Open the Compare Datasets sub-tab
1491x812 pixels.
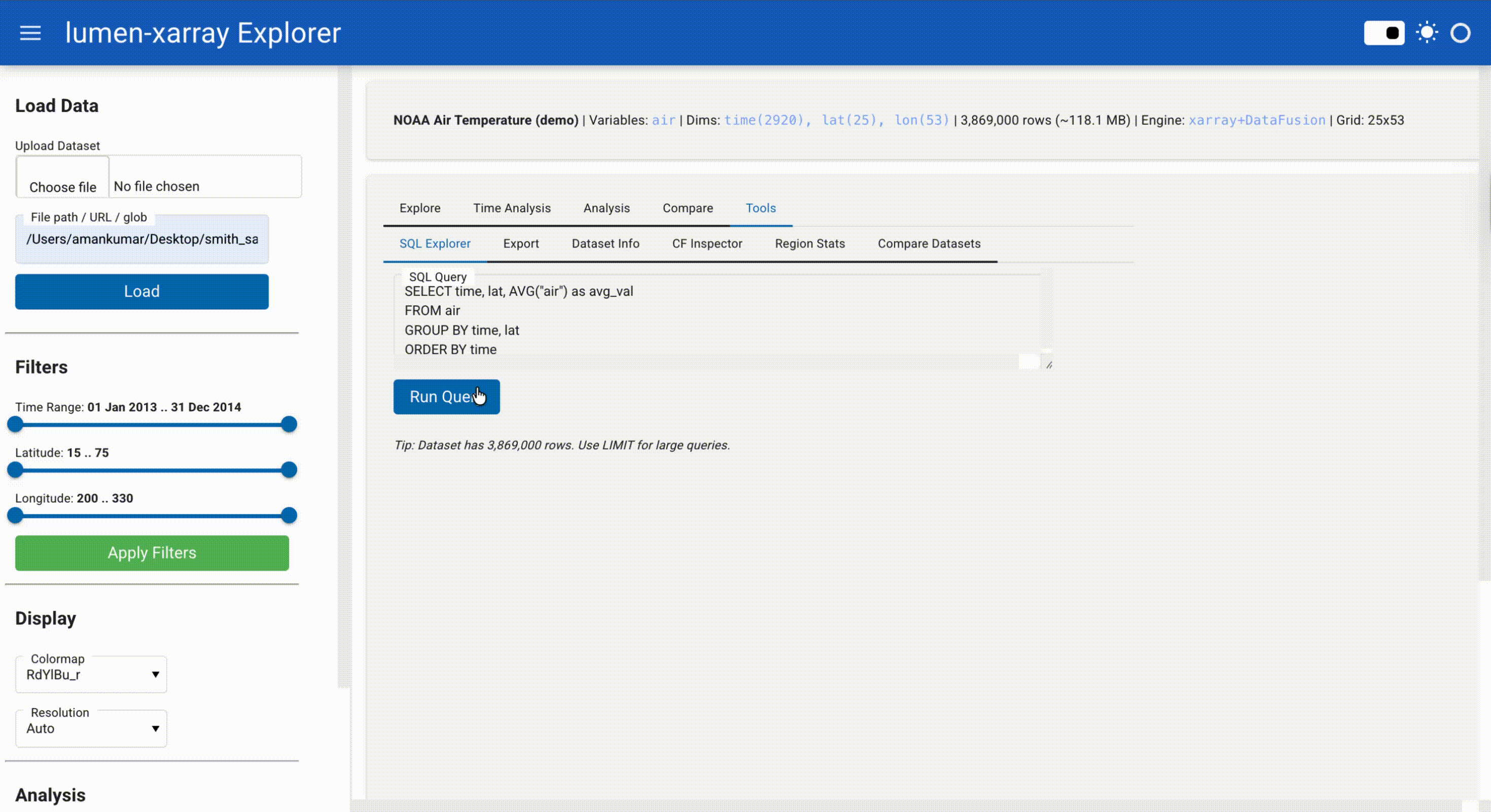(x=929, y=244)
